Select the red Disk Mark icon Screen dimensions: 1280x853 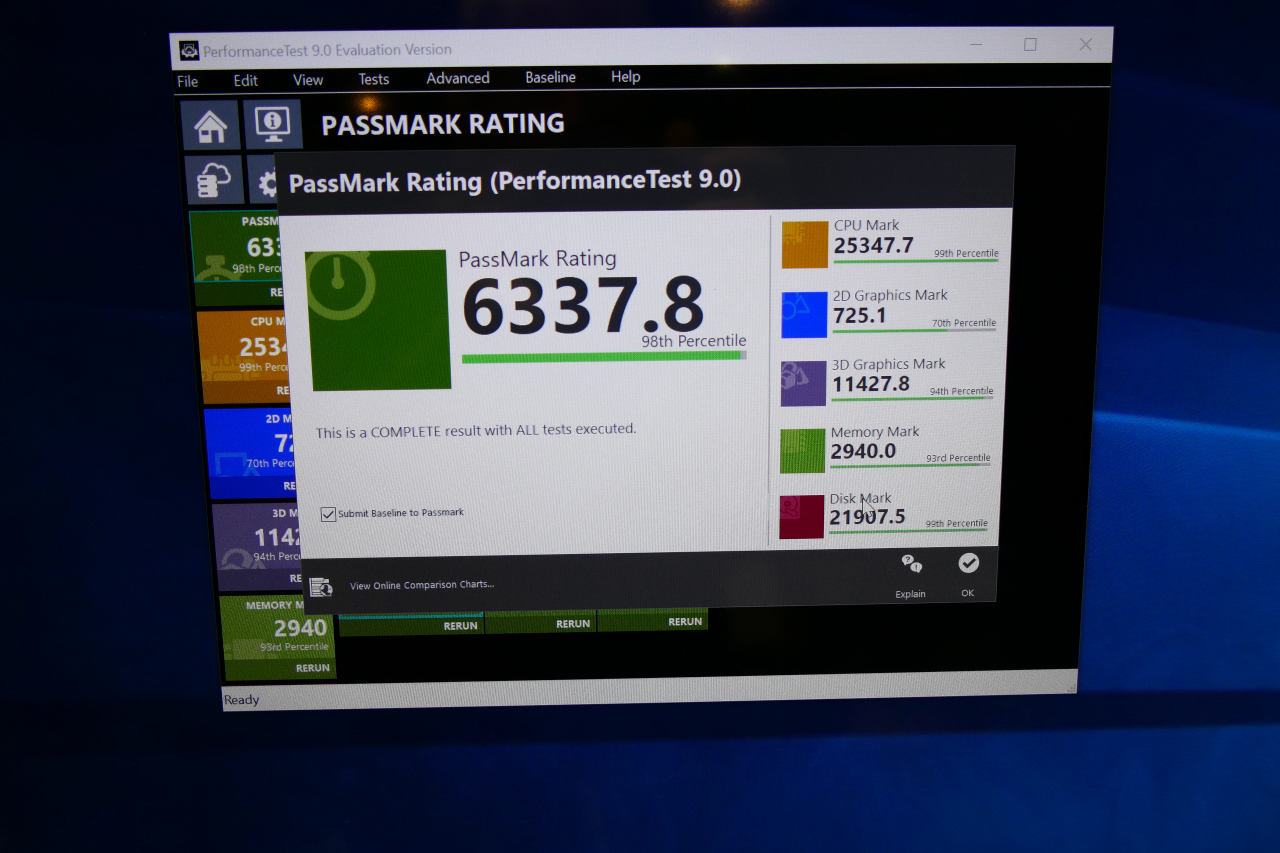(x=802, y=517)
